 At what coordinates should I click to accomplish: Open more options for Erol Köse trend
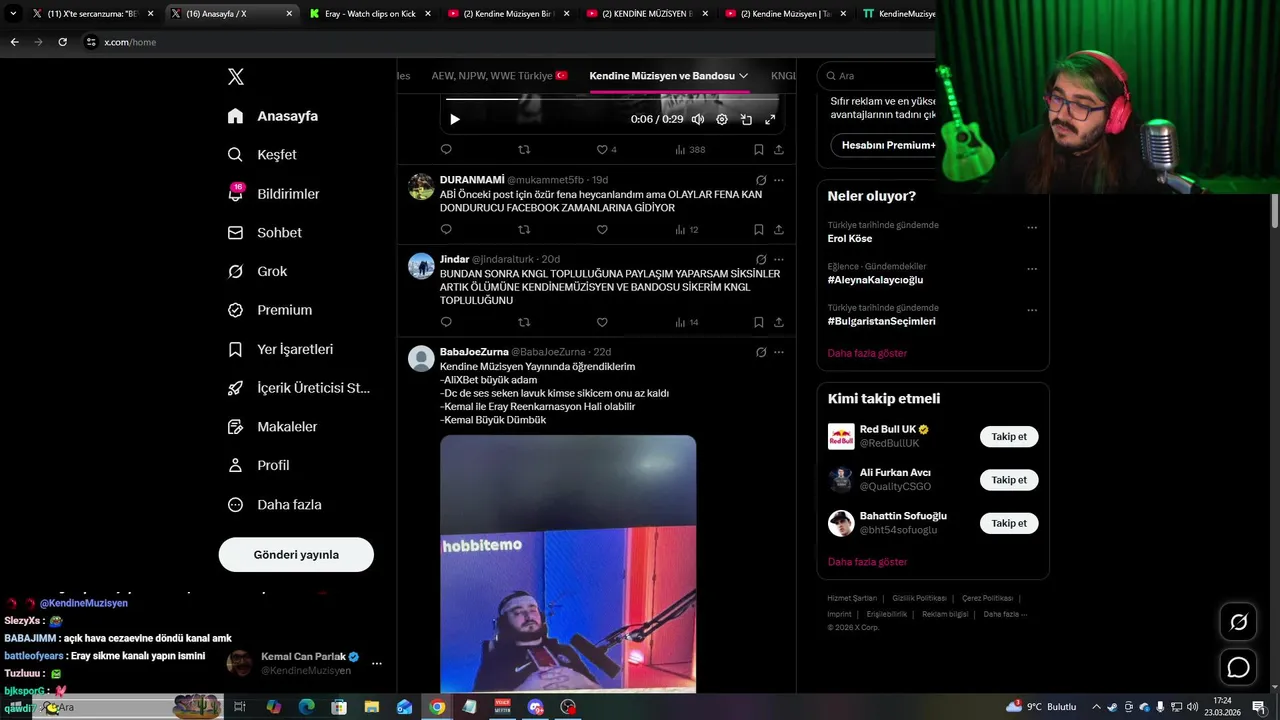coord(1032,227)
